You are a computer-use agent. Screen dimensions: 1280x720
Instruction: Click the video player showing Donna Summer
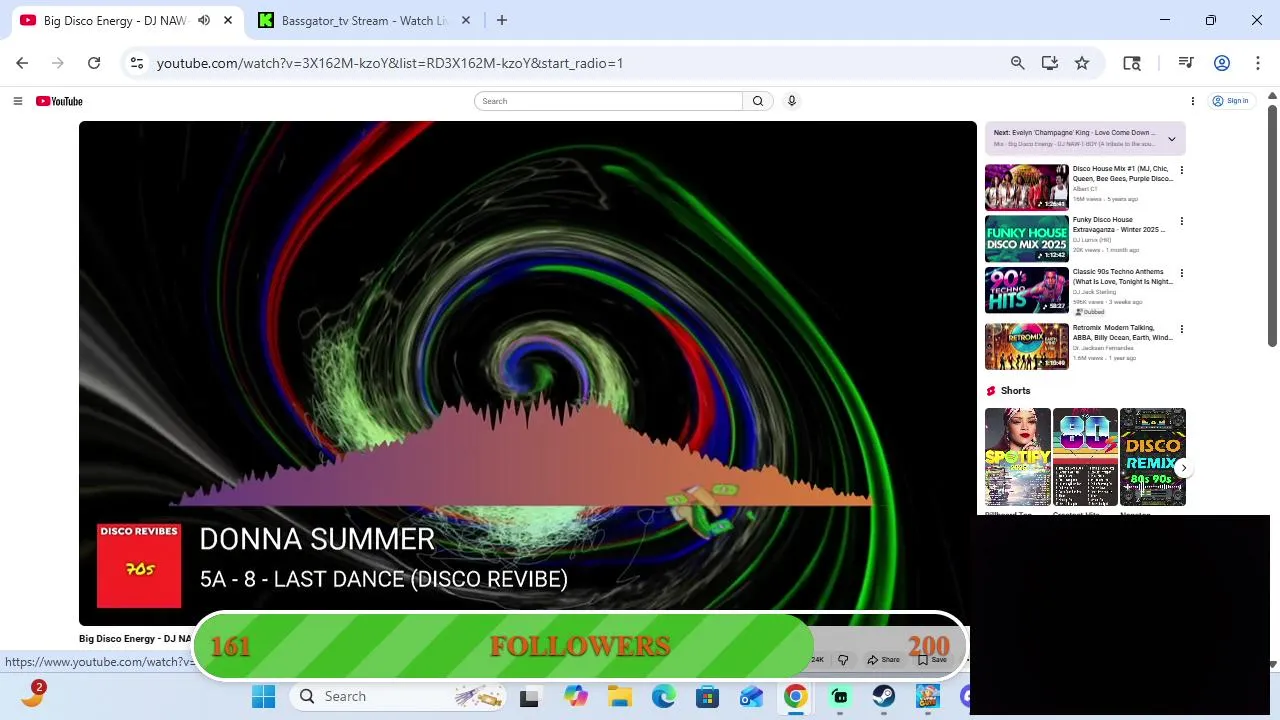point(527,372)
